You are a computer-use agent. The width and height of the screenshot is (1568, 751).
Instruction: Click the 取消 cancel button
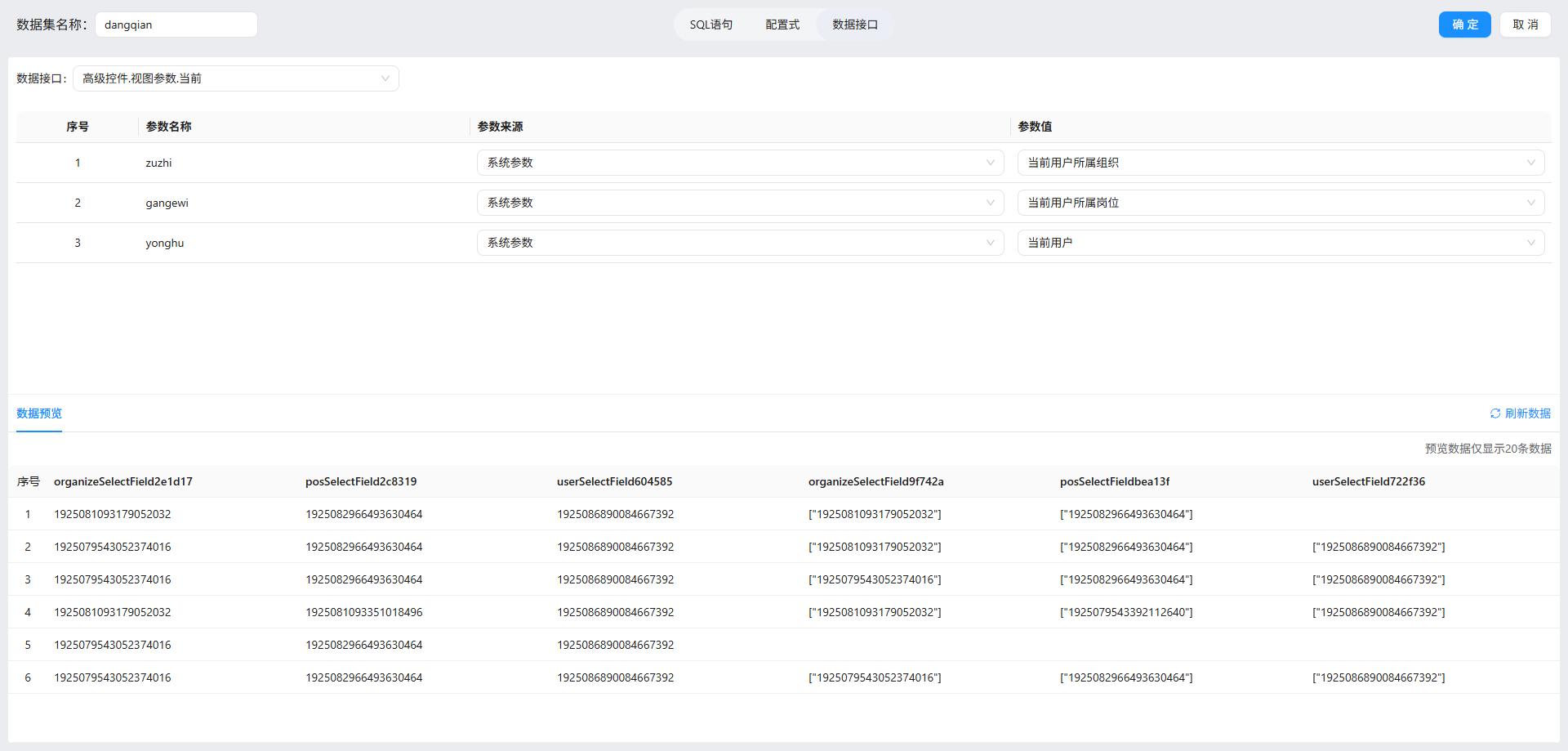(1525, 25)
